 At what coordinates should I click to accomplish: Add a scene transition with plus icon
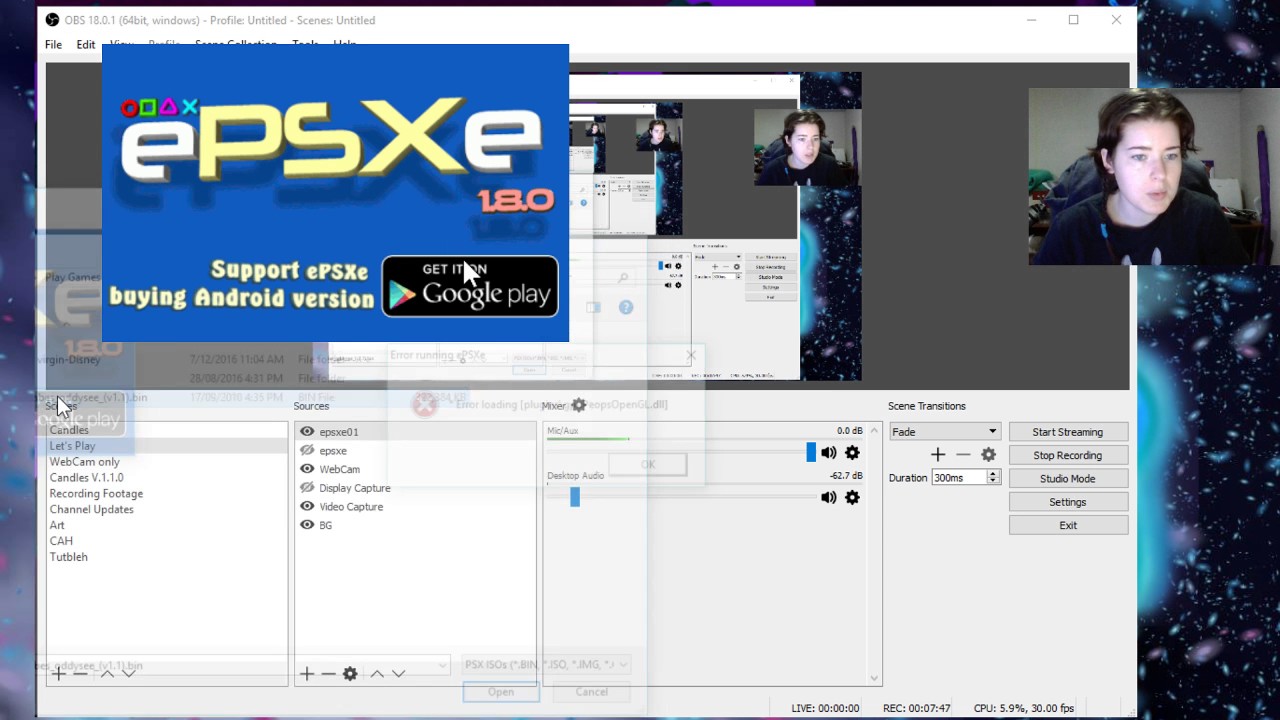938,455
